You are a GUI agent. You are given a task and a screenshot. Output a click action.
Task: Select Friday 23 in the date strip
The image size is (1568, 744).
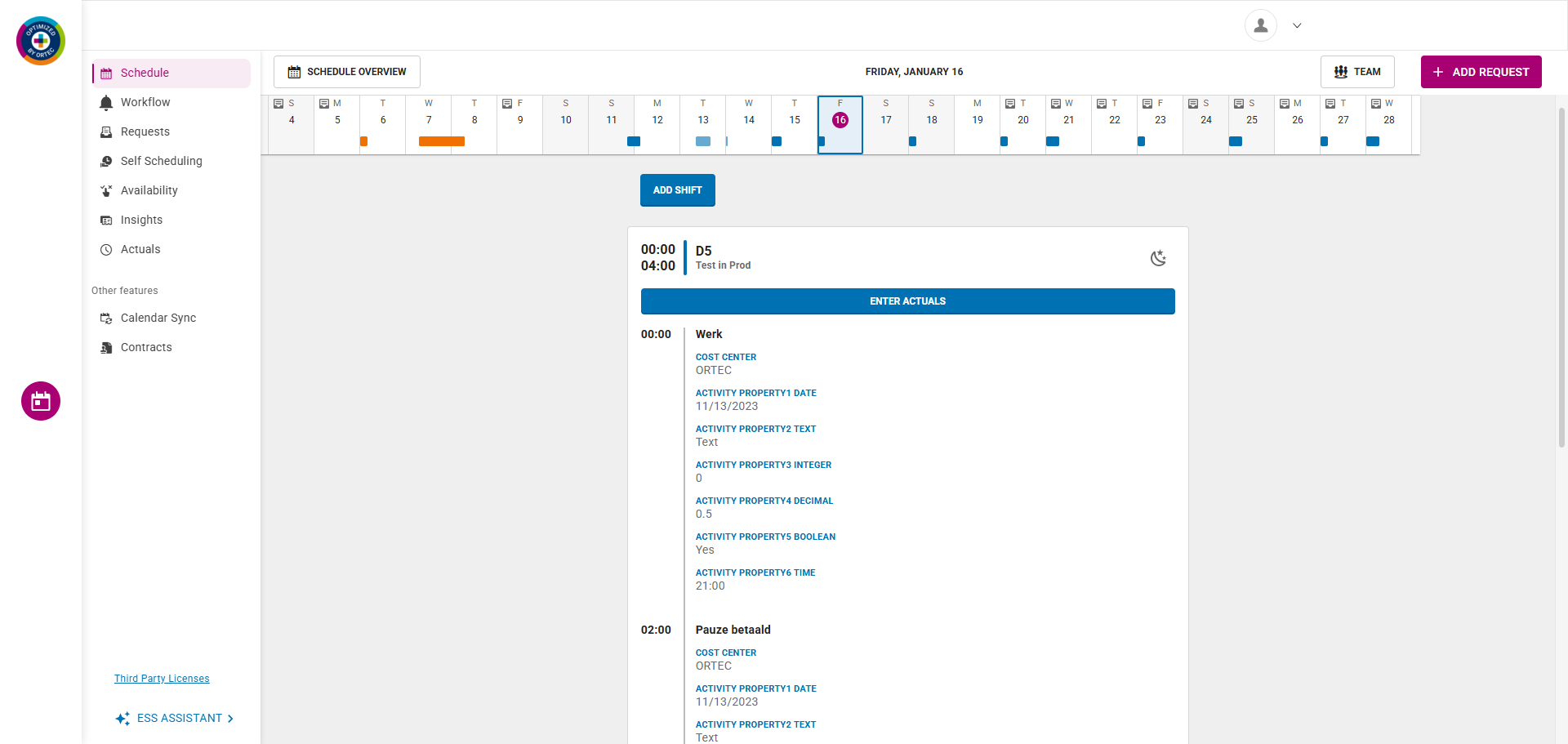[x=1160, y=125]
